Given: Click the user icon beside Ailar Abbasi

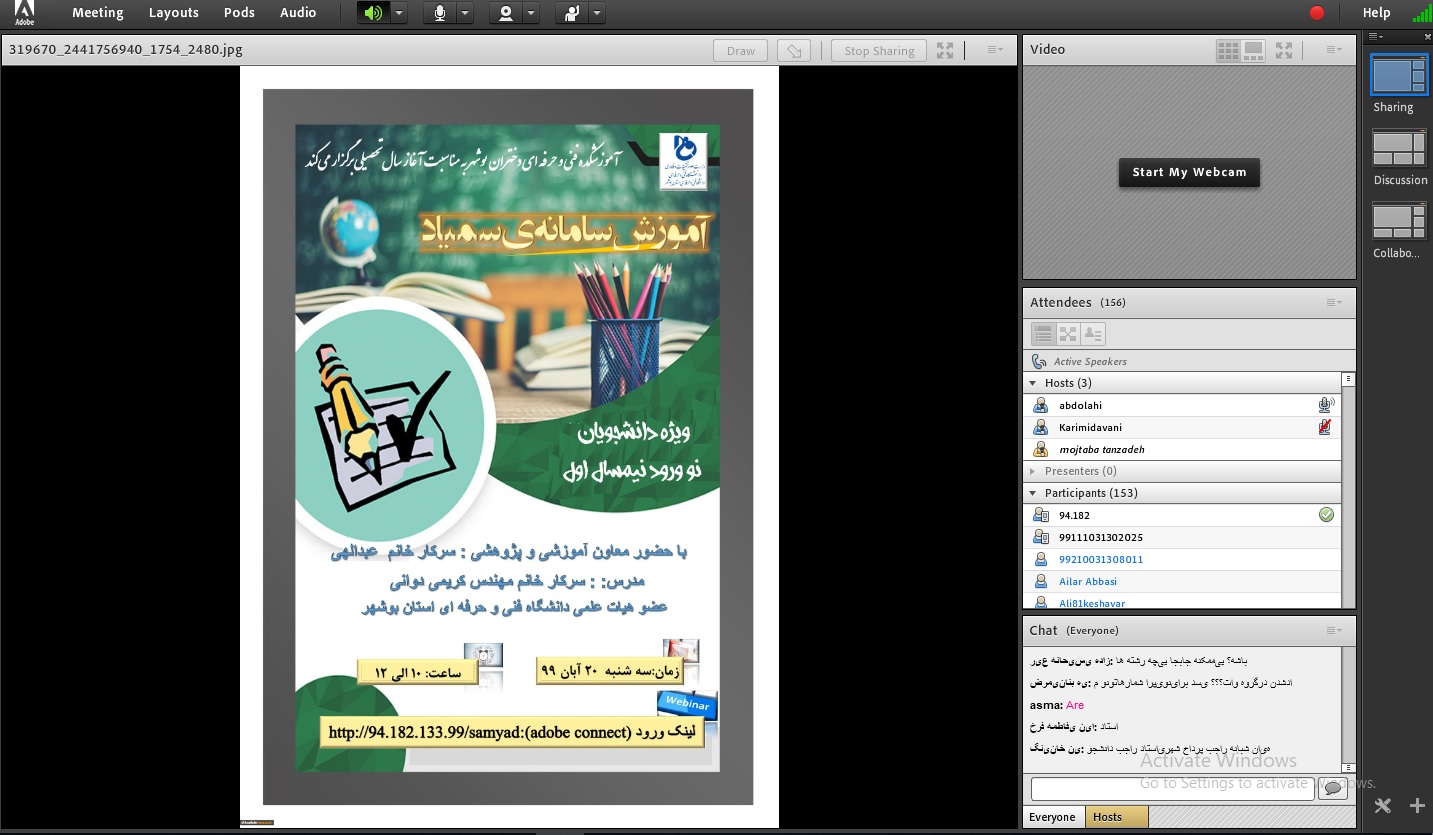Looking at the screenshot, I should (x=1040, y=581).
